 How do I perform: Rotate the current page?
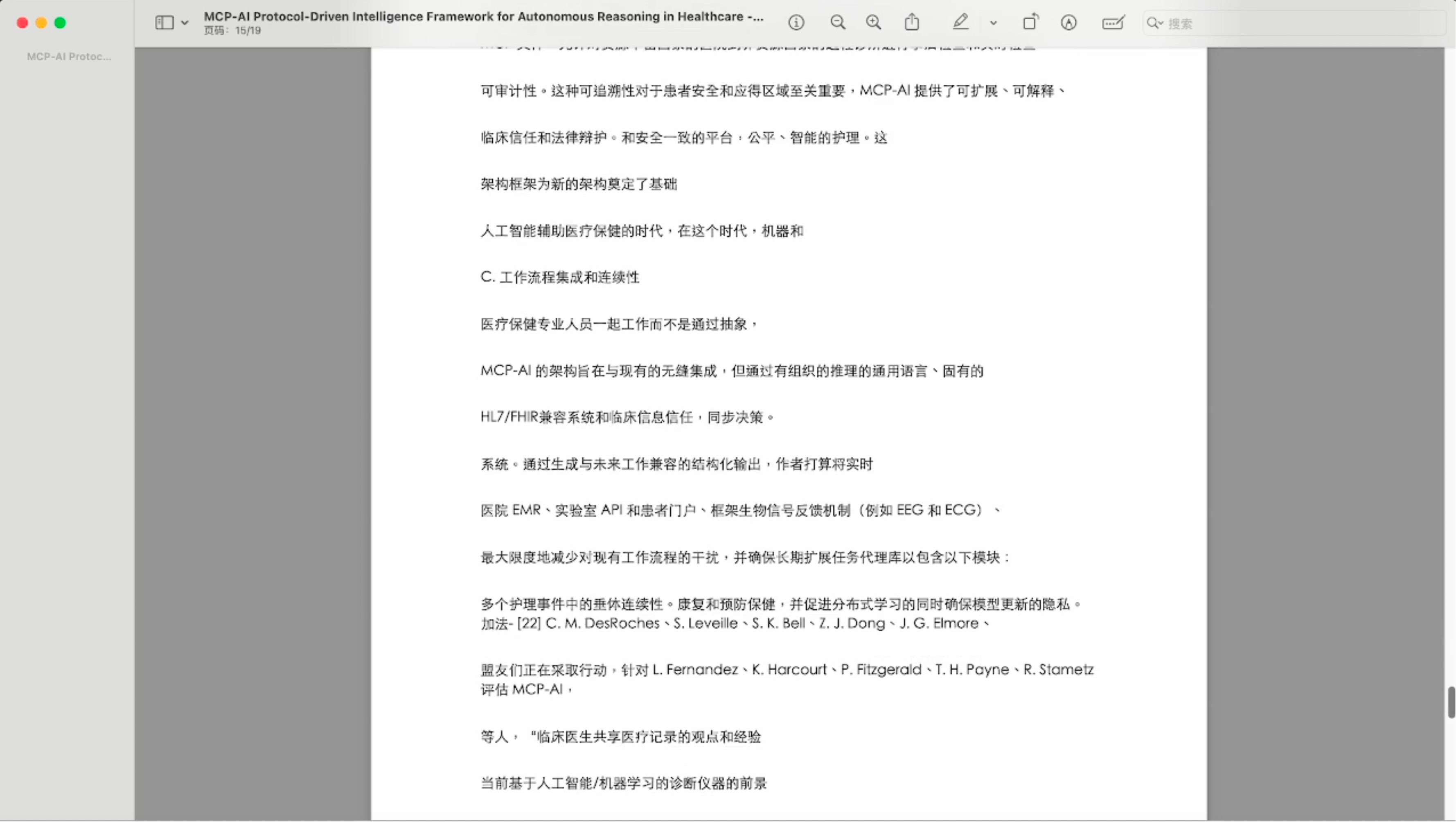pyautogui.click(x=1030, y=23)
